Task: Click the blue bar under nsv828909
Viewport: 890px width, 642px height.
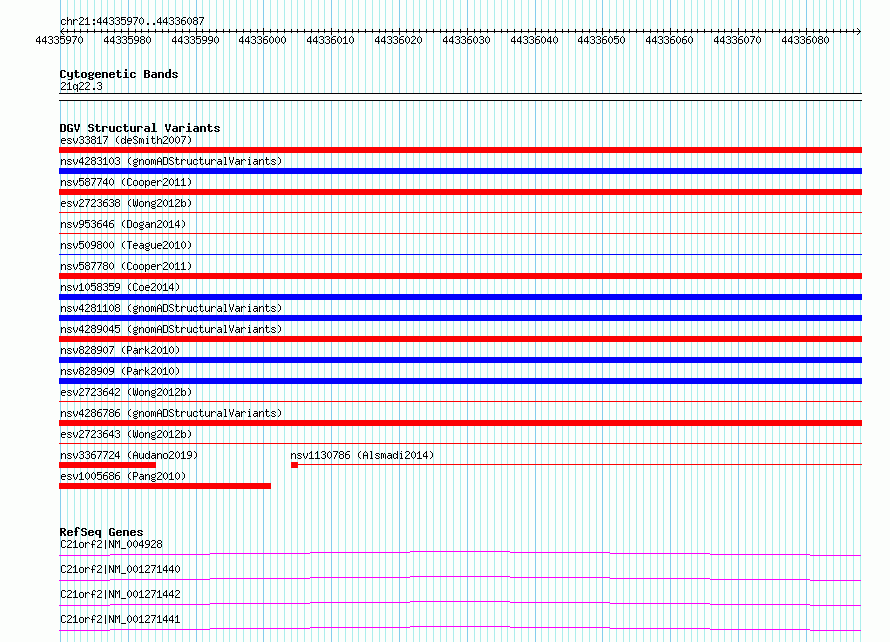Action: click(x=460, y=381)
